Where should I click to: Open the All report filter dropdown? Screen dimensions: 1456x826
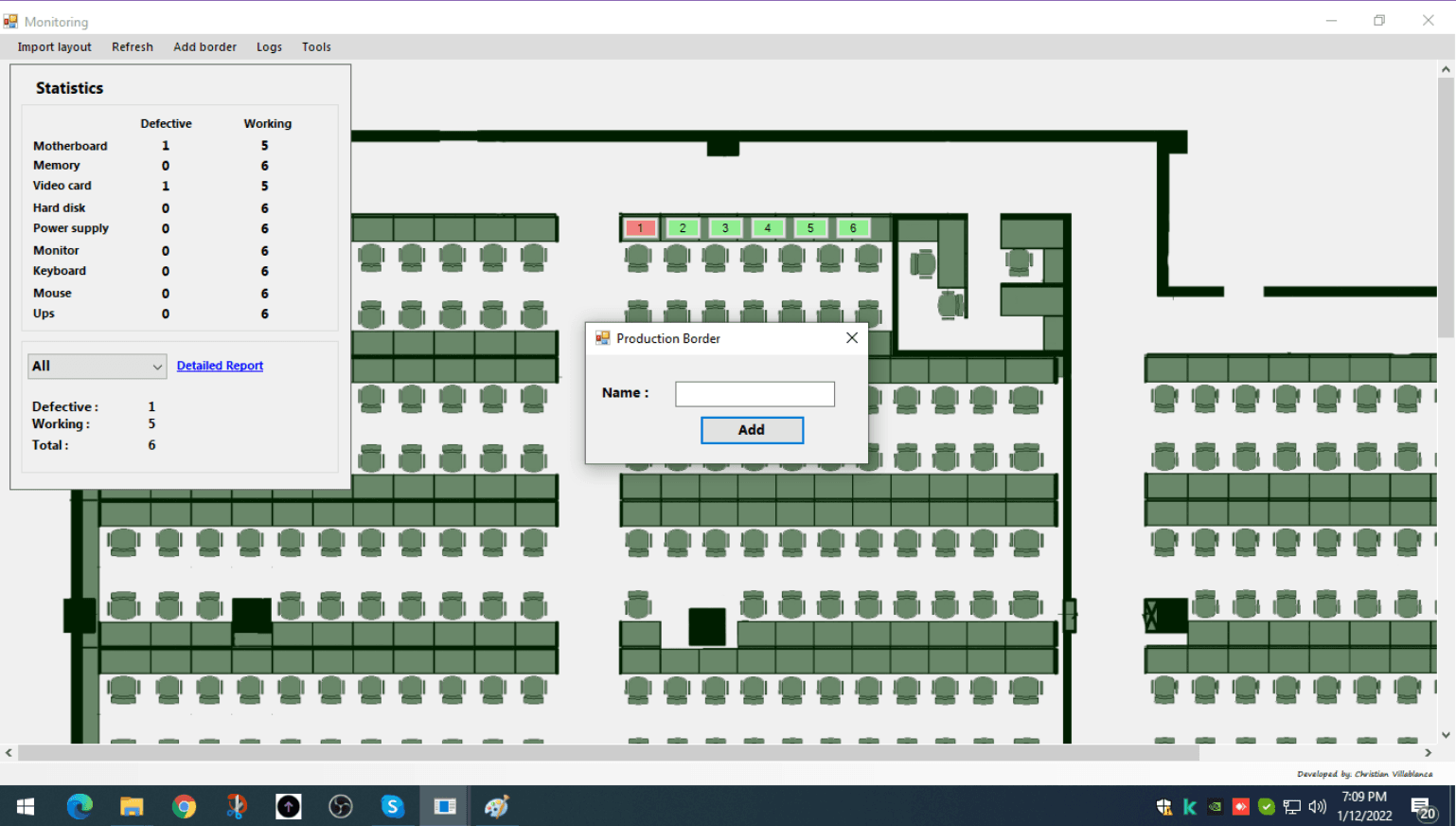[96, 366]
